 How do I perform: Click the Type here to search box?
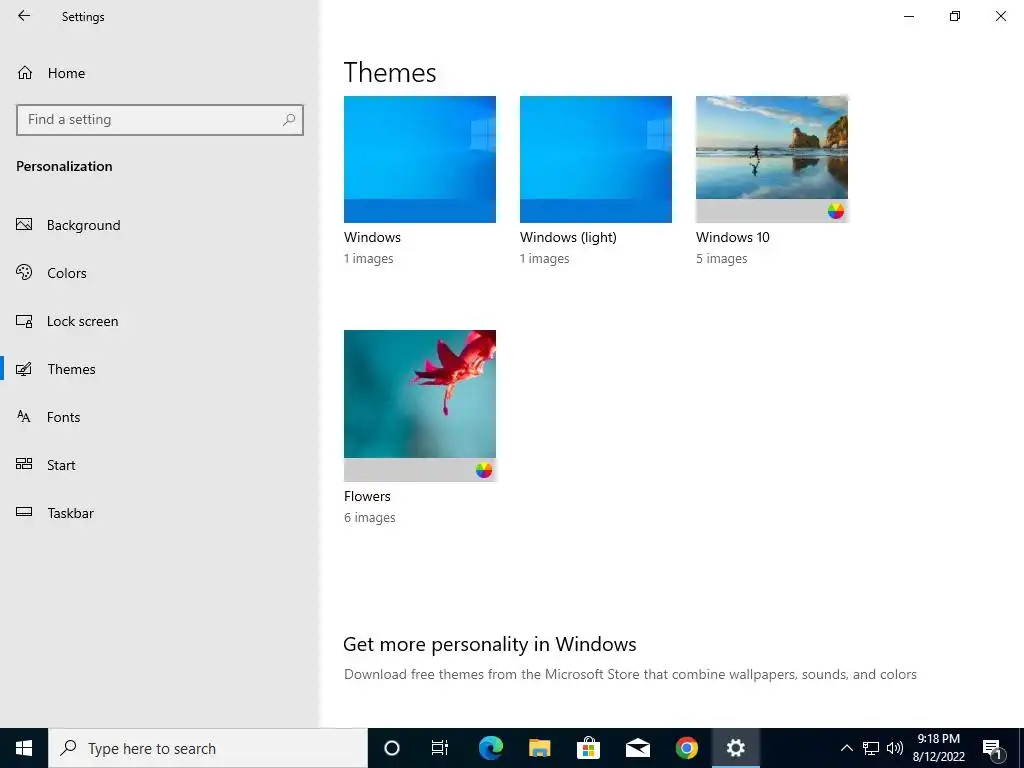pos(208,748)
